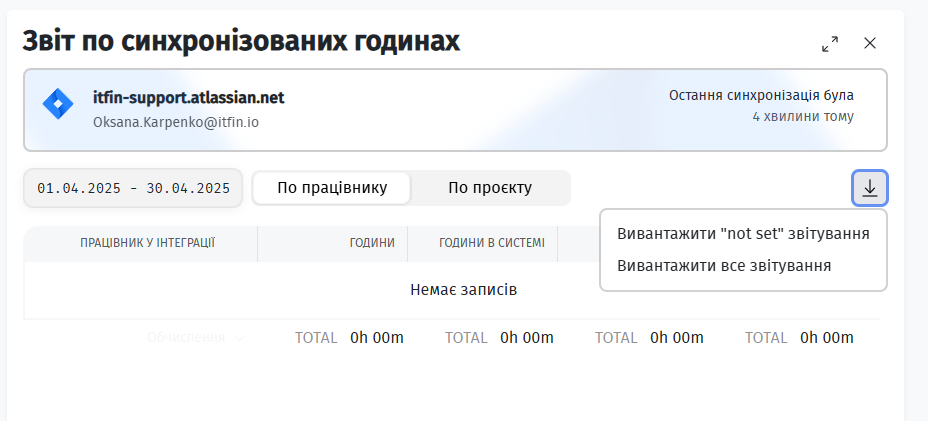Viewport: 934px width, 421px height.
Task: Expand the faint 'Обчислення' dropdown
Action: (186, 338)
